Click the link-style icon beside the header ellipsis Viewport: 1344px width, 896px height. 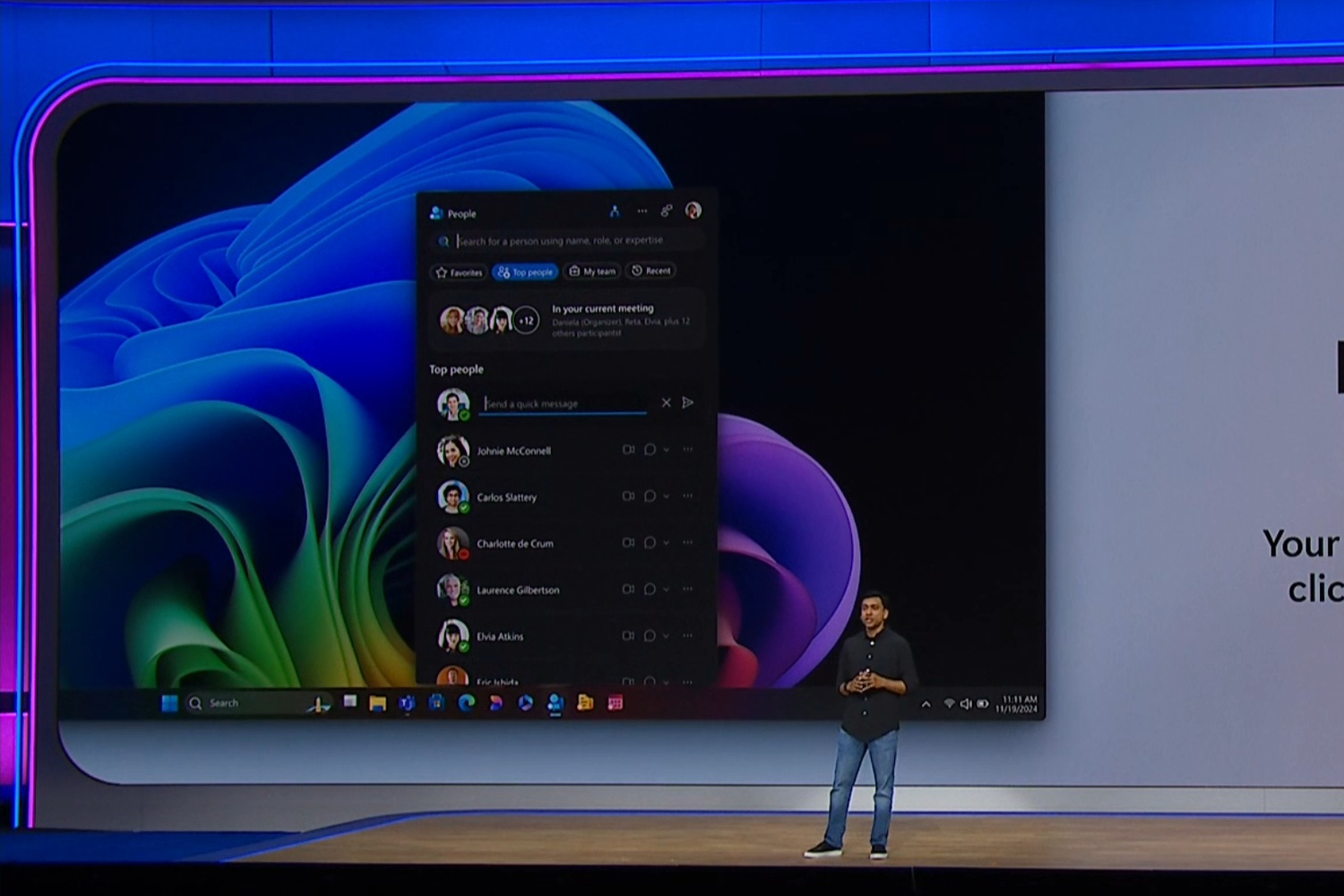click(x=667, y=211)
